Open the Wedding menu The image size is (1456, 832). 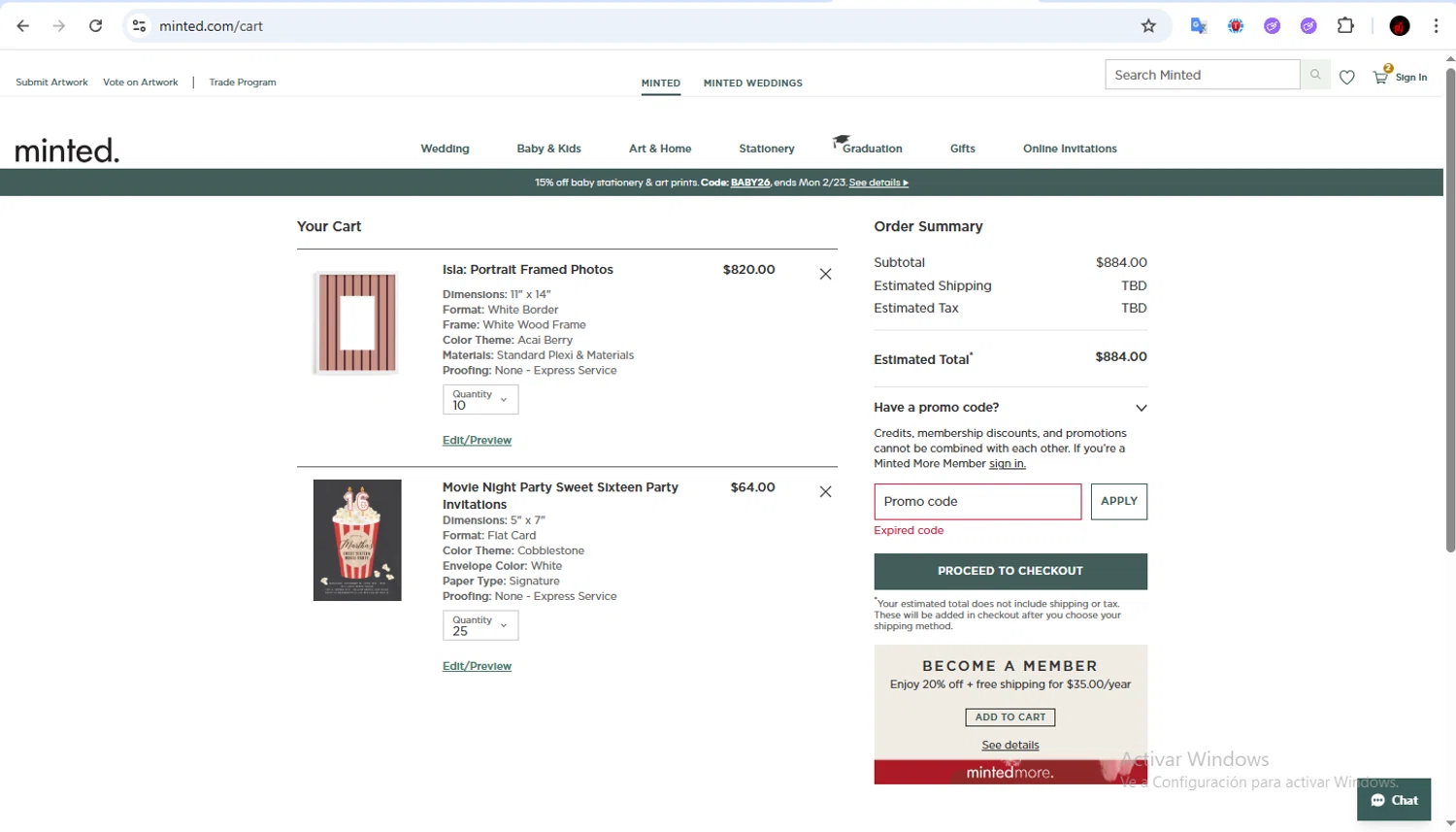pos(445,149)
